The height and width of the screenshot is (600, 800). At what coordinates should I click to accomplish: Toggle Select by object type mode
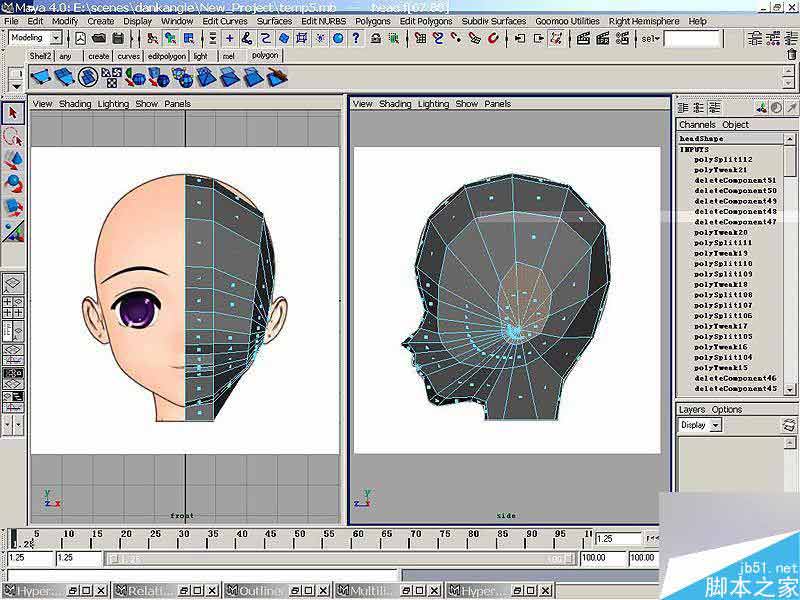170,38
